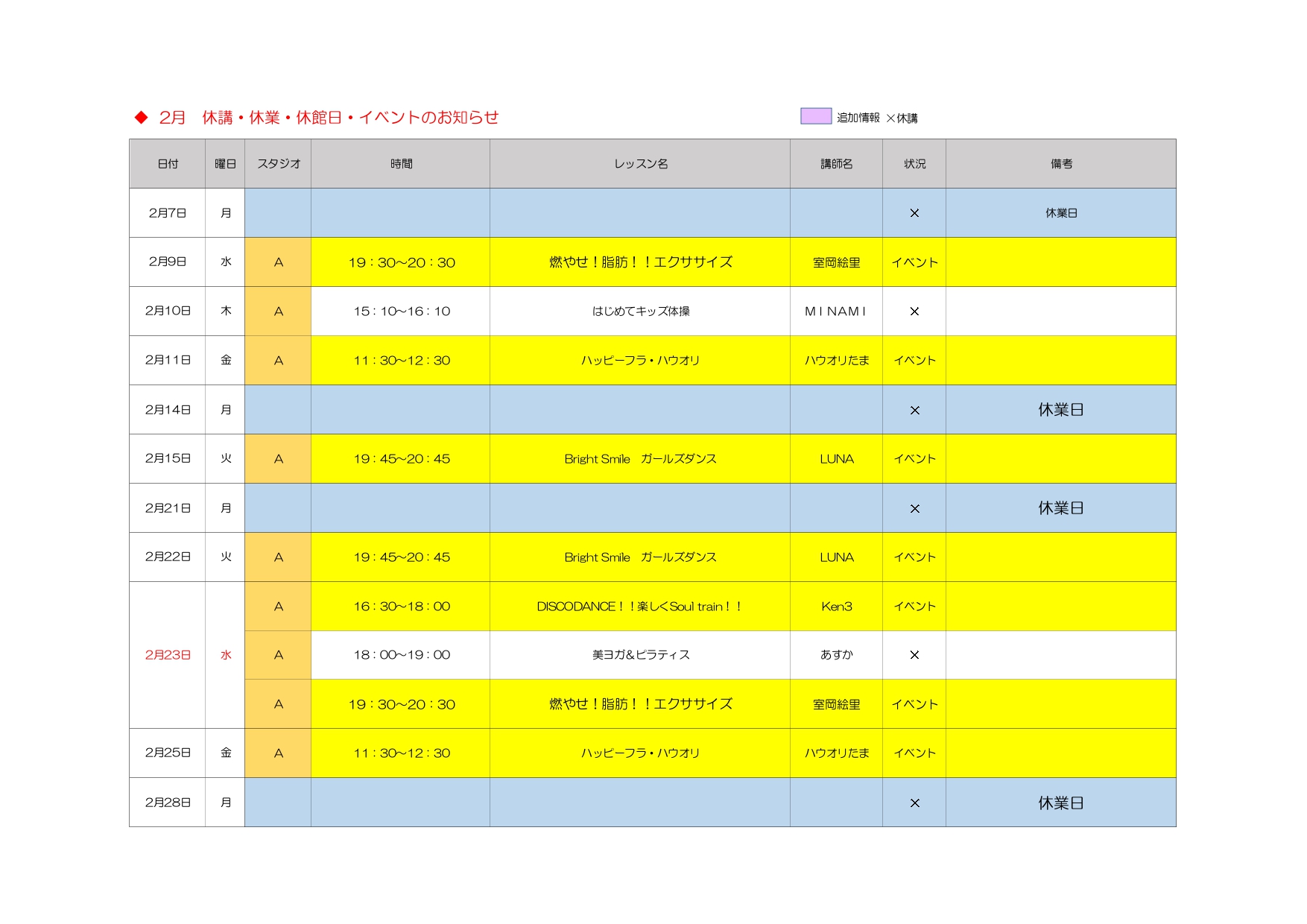The image size is (1307, 924).
Task: Select the レッスン名 column header
Action: [x=640, y=164]
